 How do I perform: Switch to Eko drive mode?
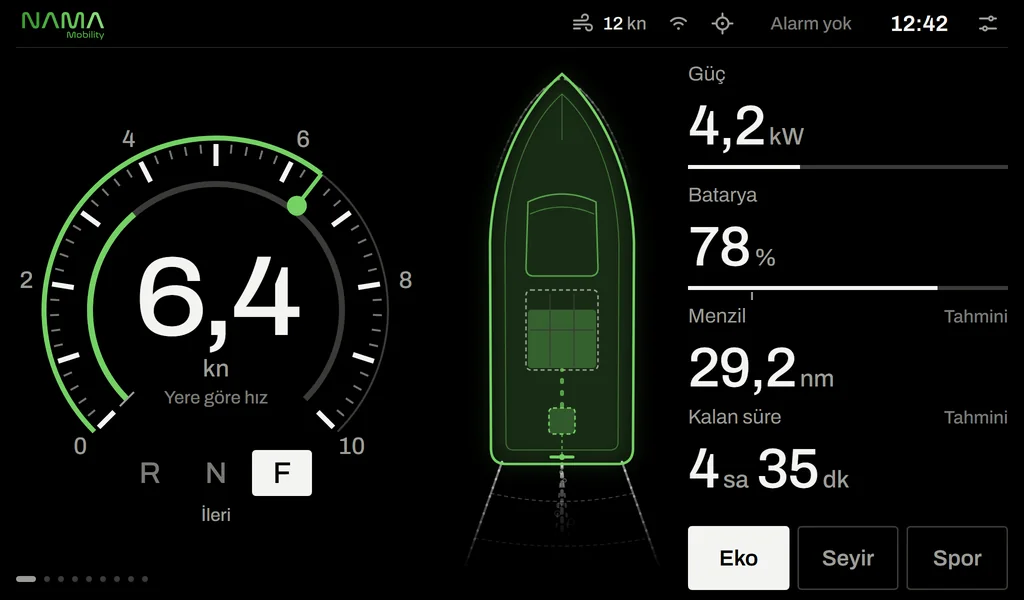(739, 558)
